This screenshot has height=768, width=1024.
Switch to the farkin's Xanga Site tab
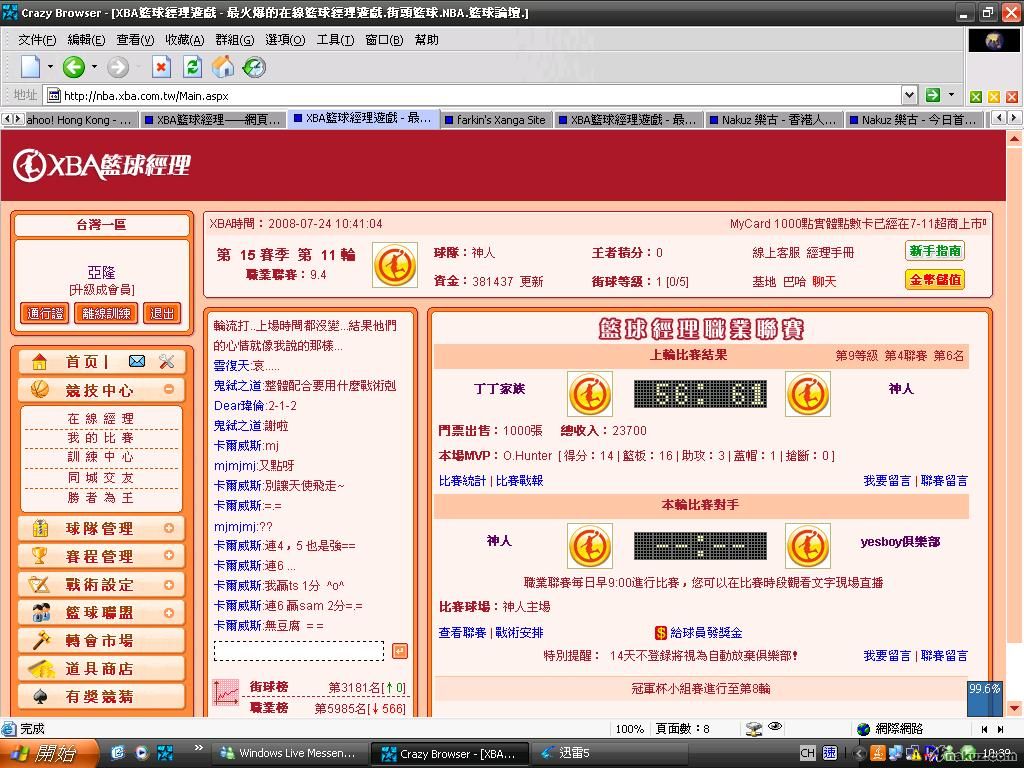(495, 120)
